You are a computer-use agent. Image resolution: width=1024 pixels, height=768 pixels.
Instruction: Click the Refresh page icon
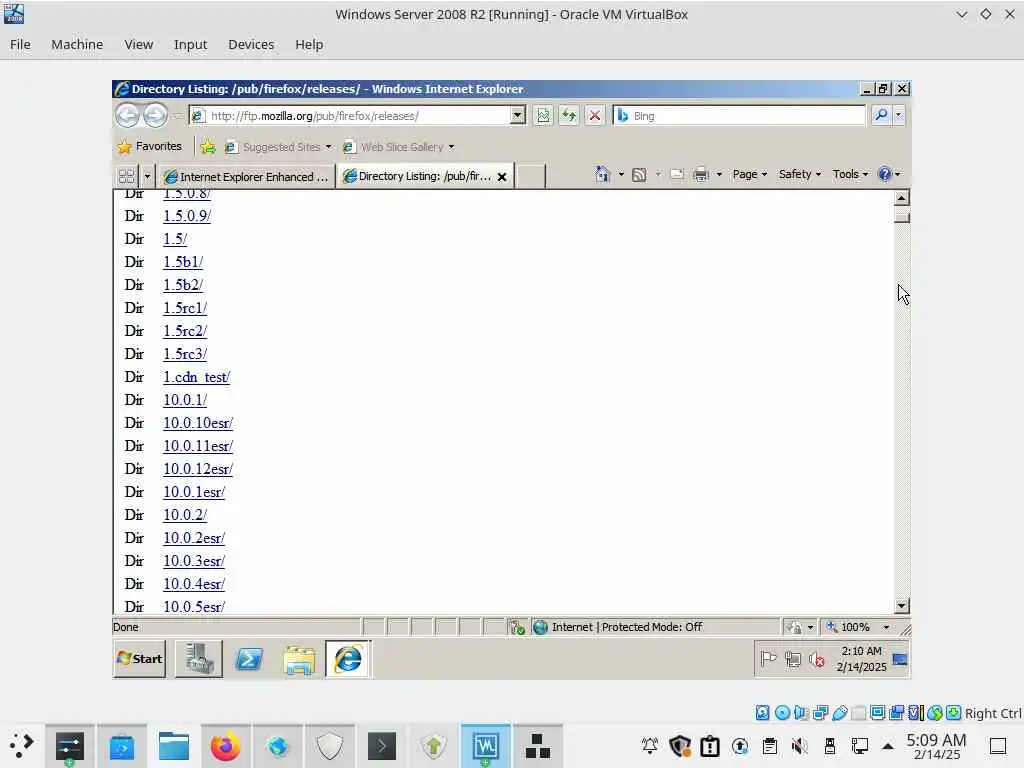point(569,116)
